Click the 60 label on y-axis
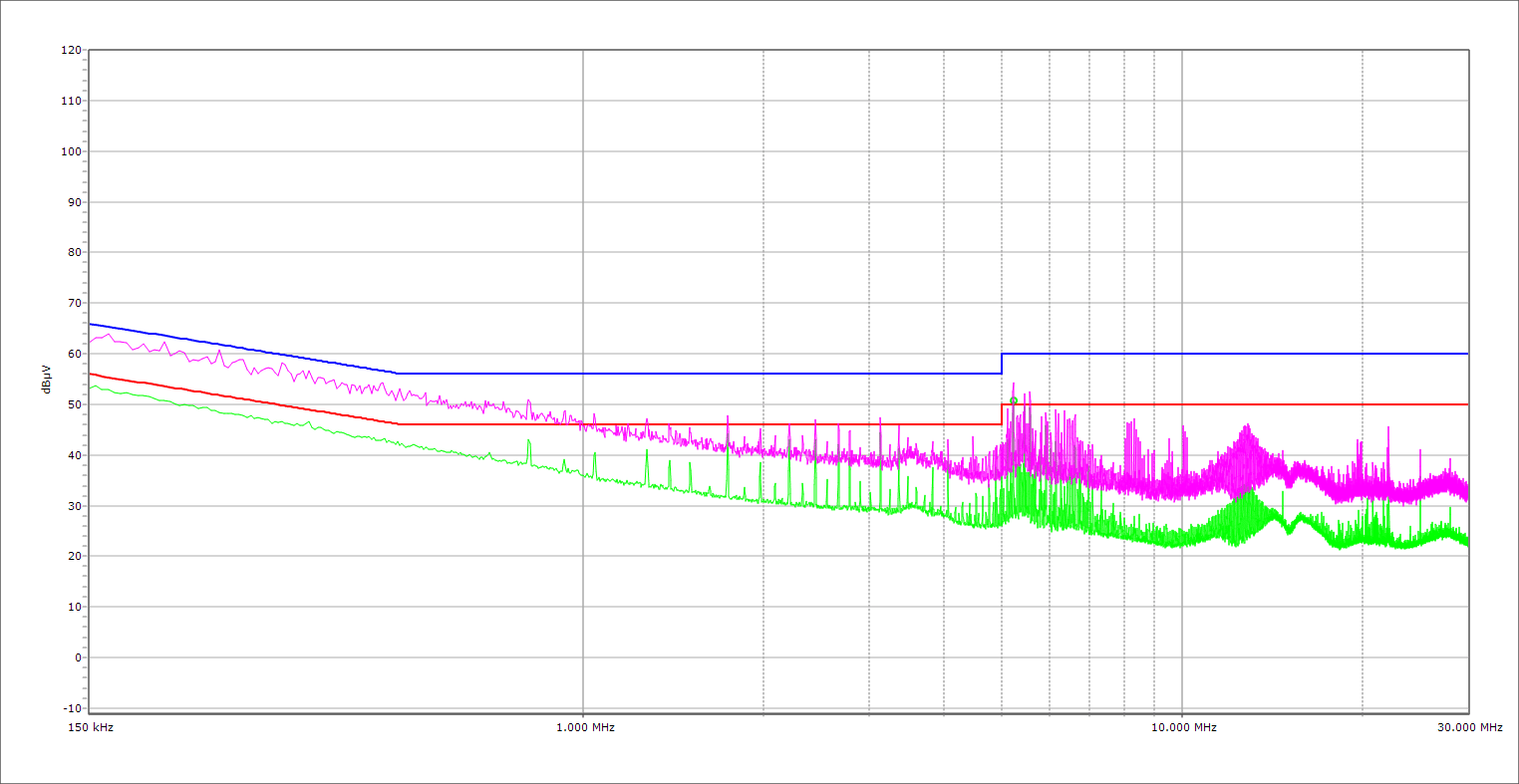The image size is (1519, 784). (x=75, y=354)
